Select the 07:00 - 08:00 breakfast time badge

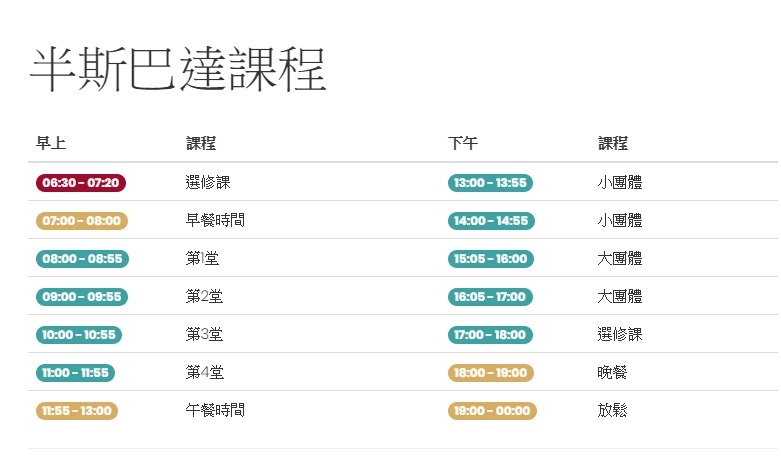click(82, 221)
